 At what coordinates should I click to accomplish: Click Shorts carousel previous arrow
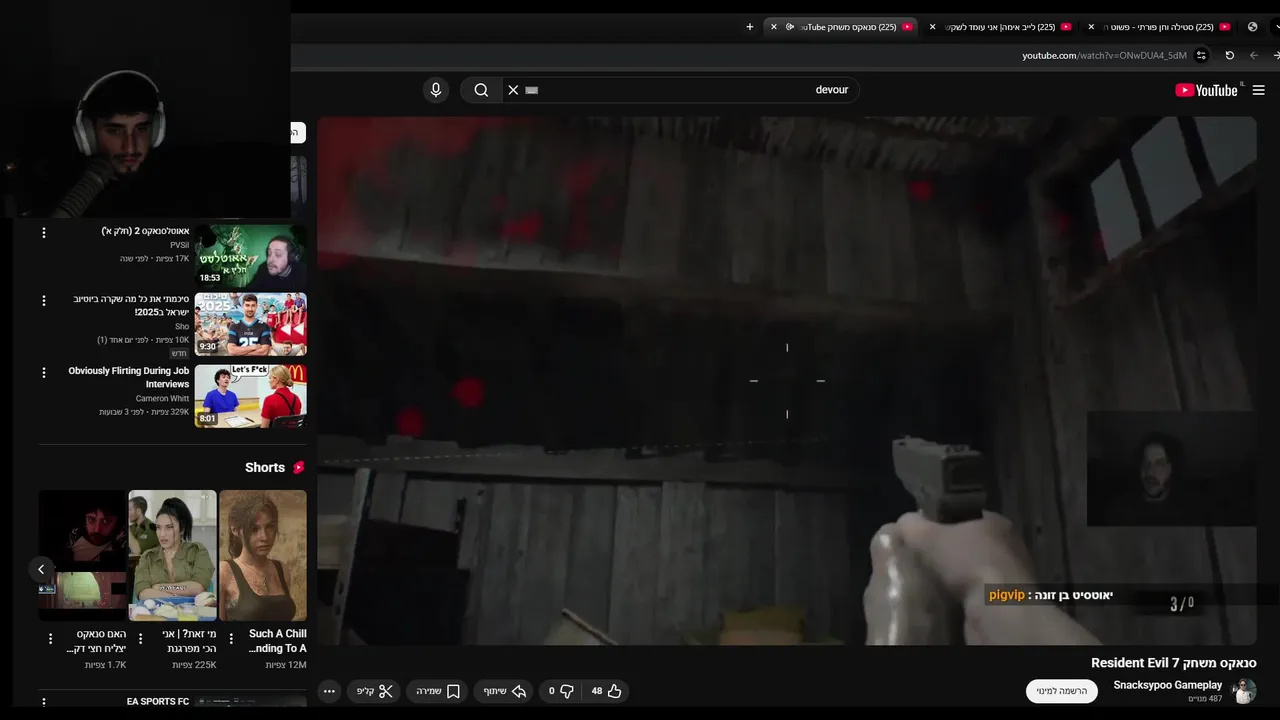coord(41,569)
